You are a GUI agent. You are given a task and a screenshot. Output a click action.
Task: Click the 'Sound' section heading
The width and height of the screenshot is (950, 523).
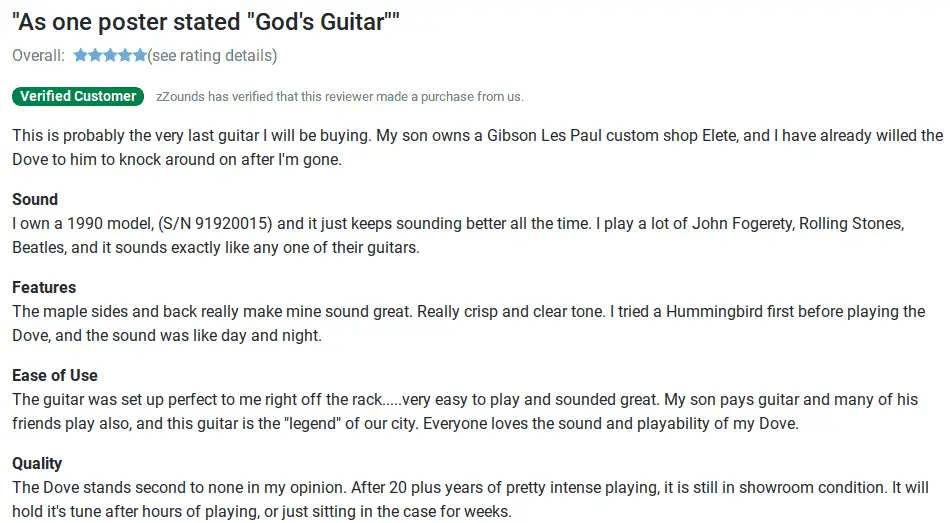click(35, 199)
